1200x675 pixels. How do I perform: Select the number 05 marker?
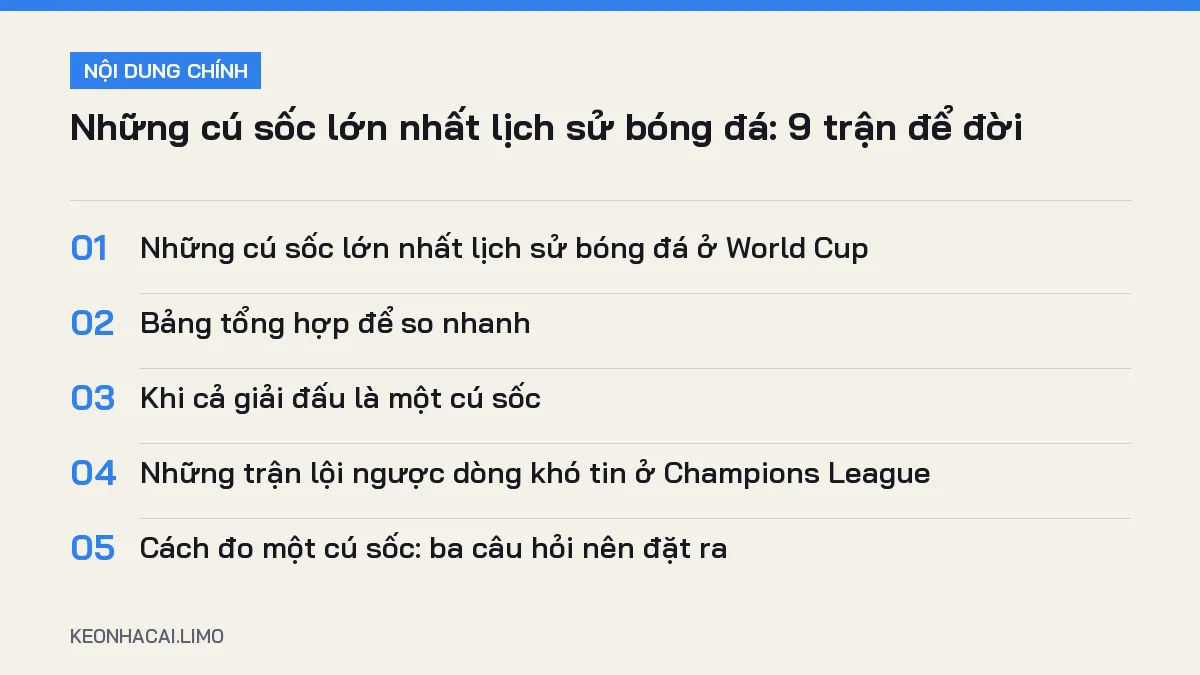coord(93,548)
